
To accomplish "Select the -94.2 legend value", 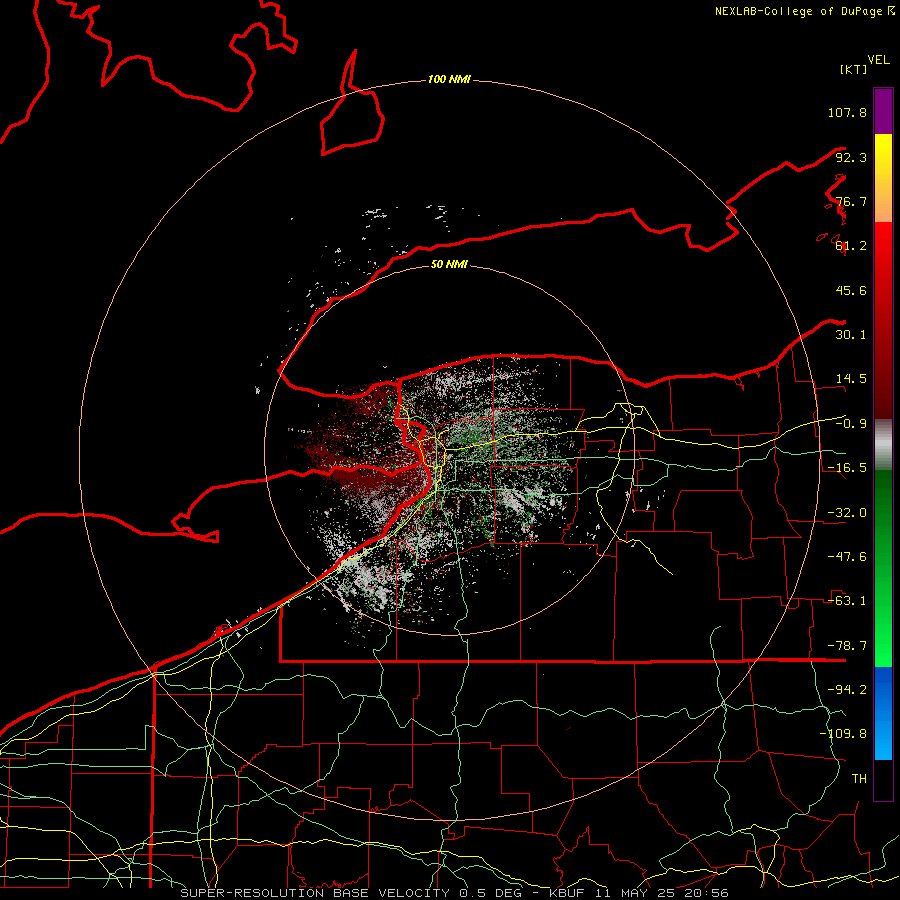I will click(847, 690).
